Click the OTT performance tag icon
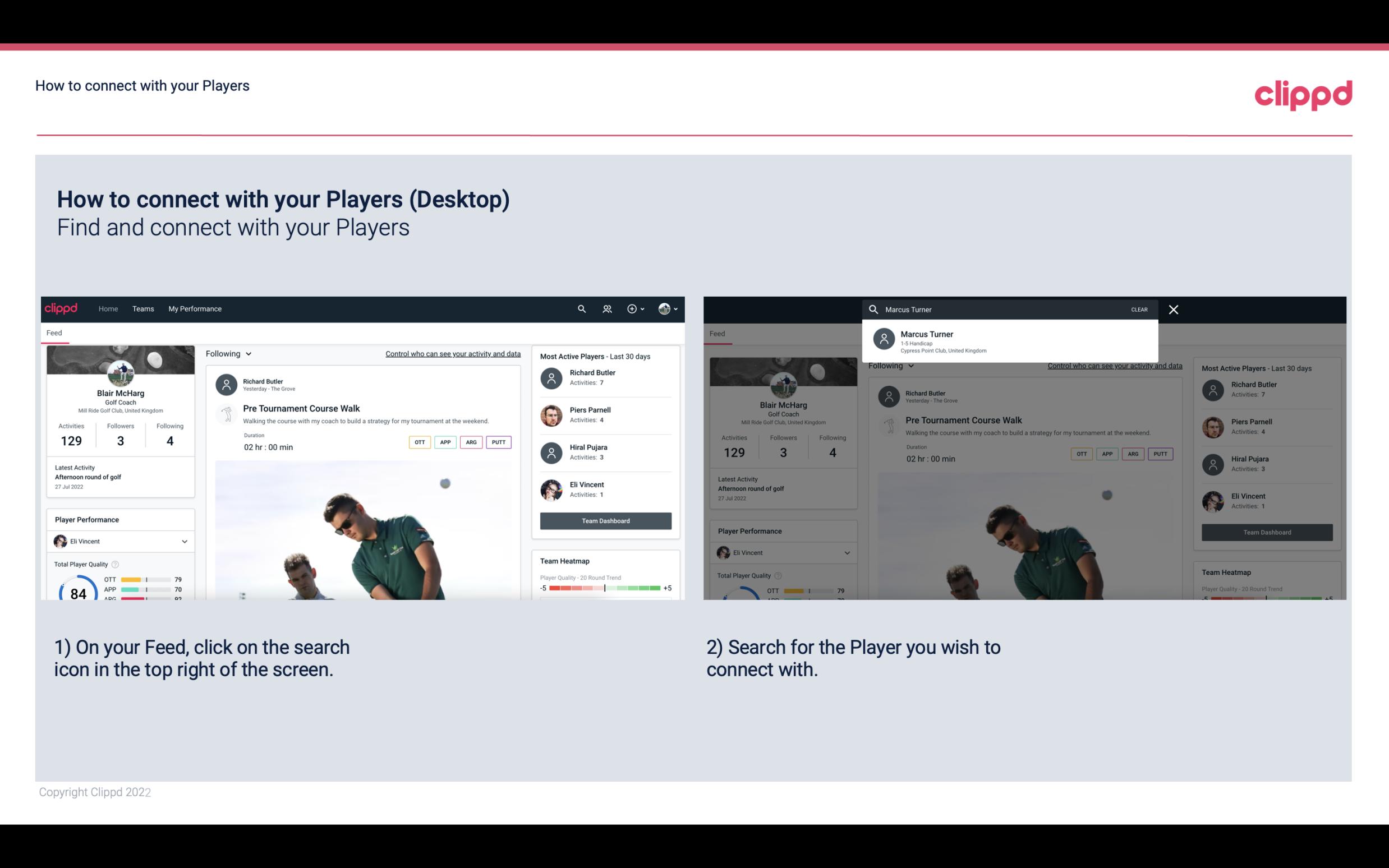 pos(419,441)
